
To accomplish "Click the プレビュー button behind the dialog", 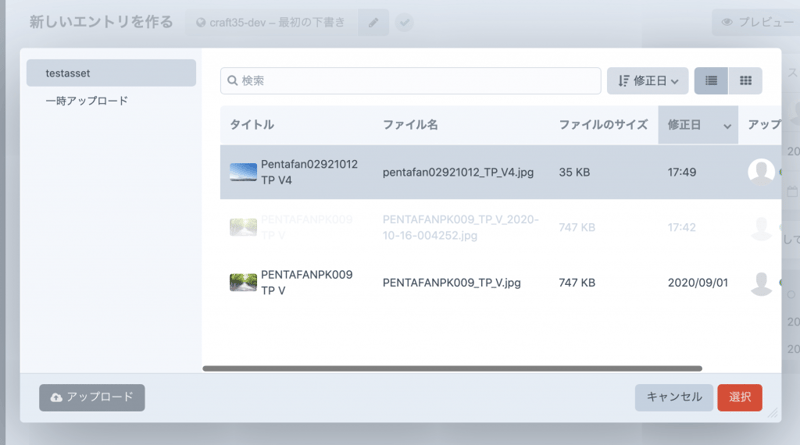I will pyautogui.click(x=757, y=22).
